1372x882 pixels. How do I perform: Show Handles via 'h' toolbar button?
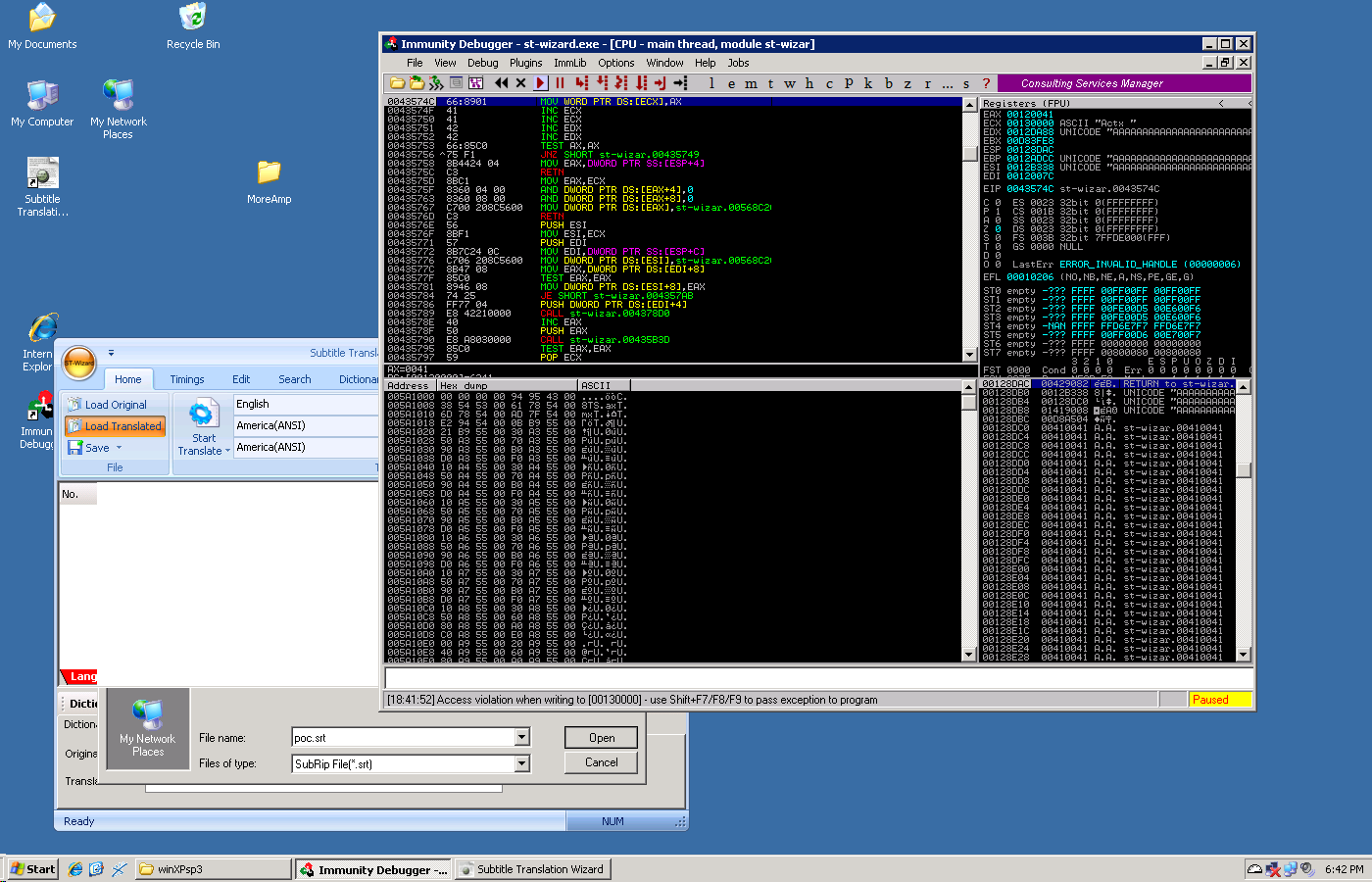tap(809, 83)
